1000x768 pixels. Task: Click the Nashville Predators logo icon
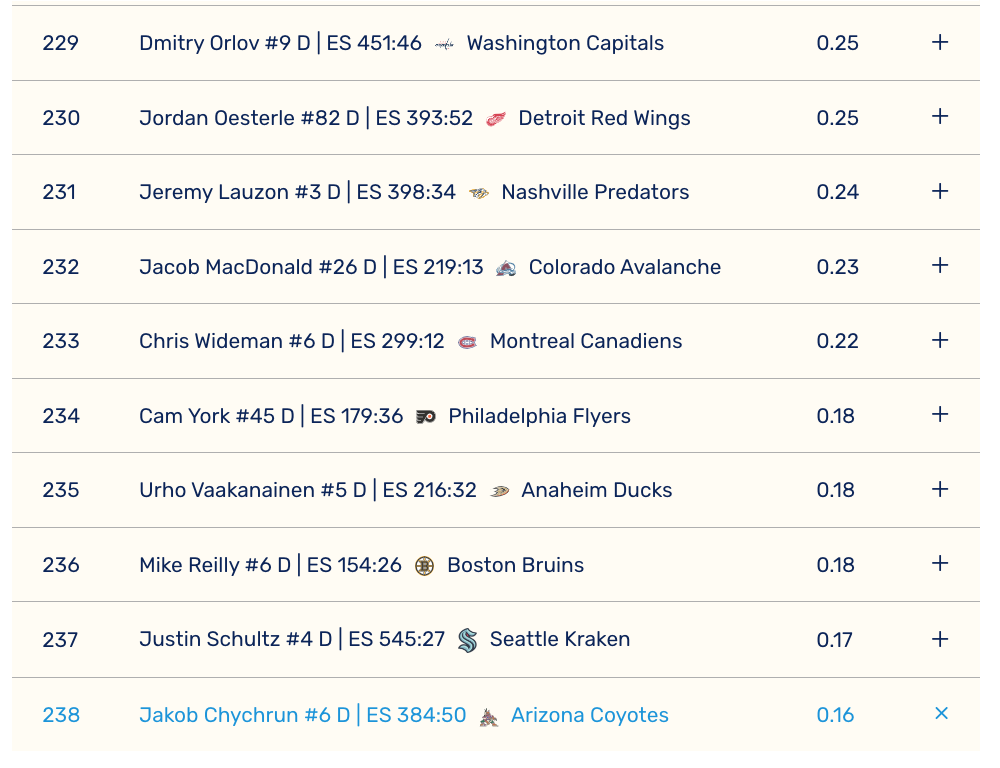point(479,193)
